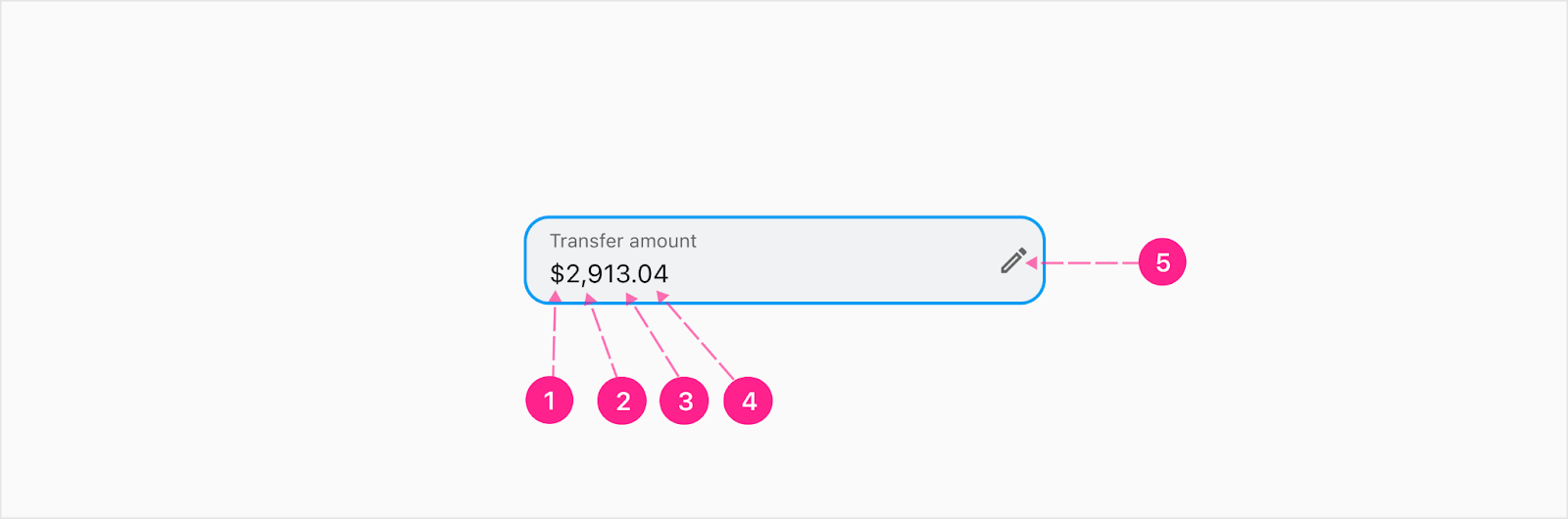Click the arrowhead pointing at the pencil icon
This screenshot has height=519, width=1568.
pyautogui.click(x=1031, y=262)
